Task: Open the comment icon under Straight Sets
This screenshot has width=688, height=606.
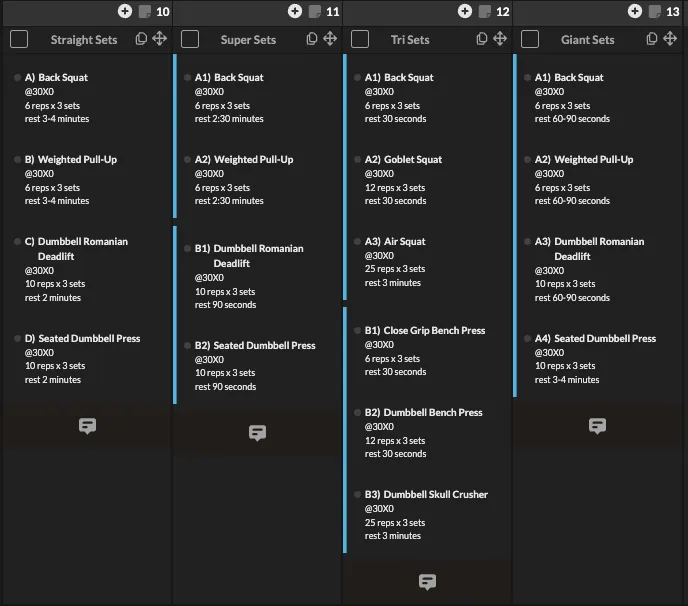Action: tap(87, 426)
